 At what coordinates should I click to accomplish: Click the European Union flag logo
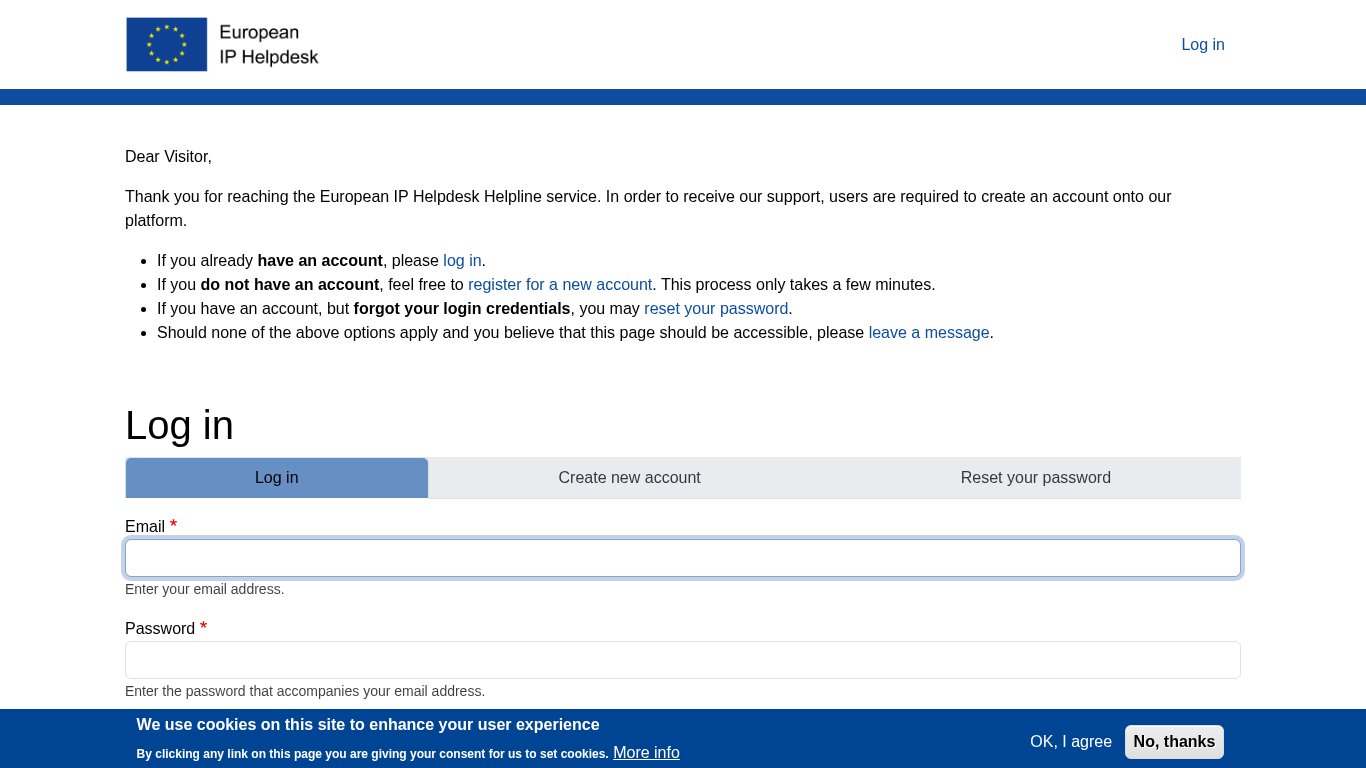(x=167, y=44)
